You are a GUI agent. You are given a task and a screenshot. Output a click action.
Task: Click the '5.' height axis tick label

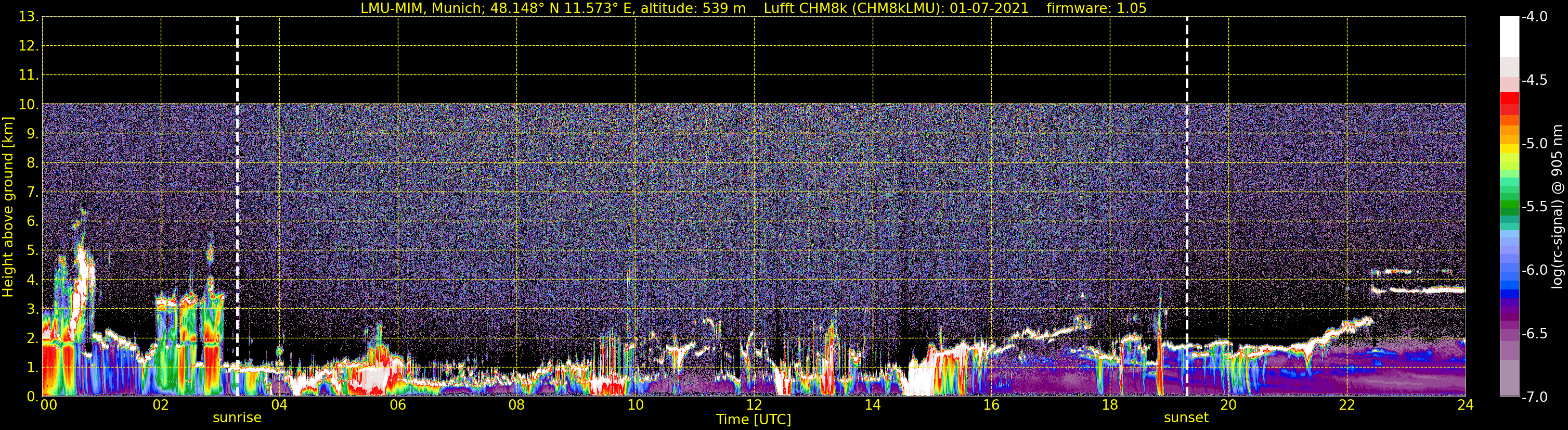pyautogui.click(x=32, y=251)
